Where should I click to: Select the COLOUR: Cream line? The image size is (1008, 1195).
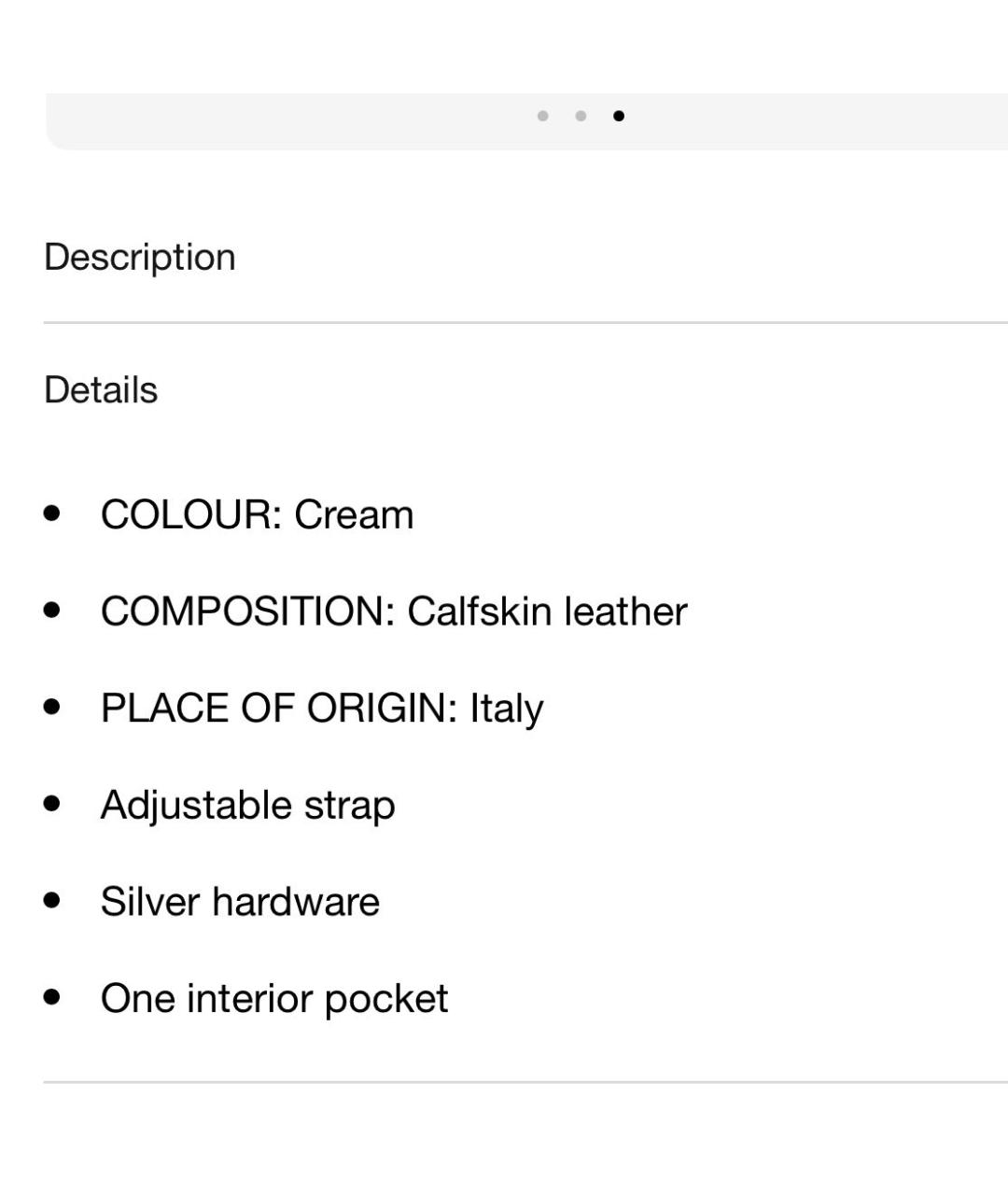pos(257,514)
